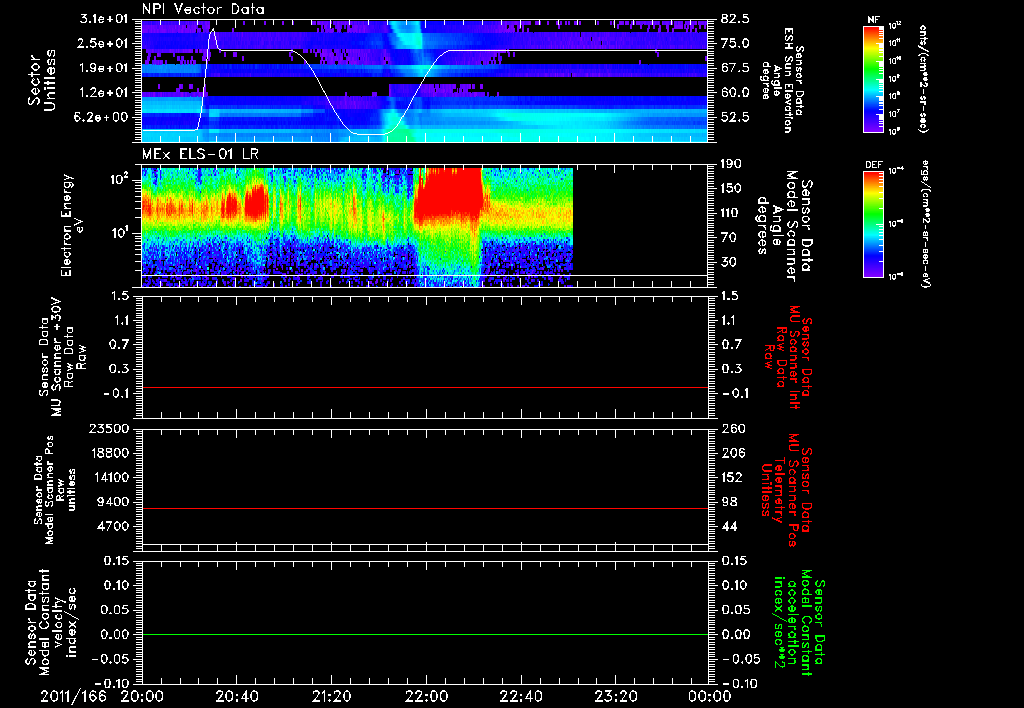Click the Electron Energy eV axis label
This screenshot has height=708, width=1024.
[72, 225]
